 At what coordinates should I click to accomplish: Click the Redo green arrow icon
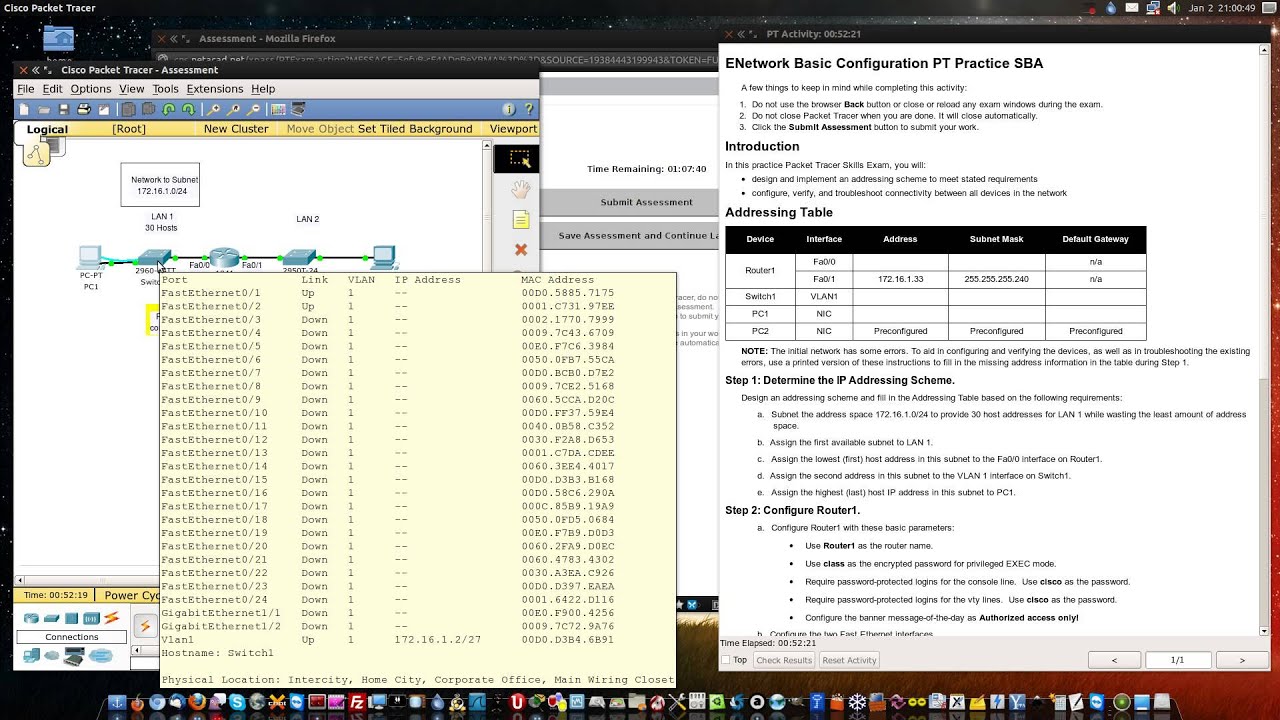[189, 109]
